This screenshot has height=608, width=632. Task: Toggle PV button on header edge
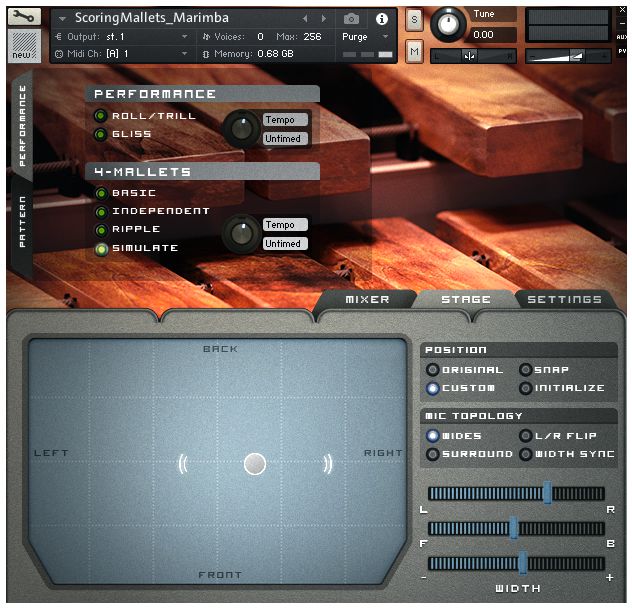tap(622, 51)
